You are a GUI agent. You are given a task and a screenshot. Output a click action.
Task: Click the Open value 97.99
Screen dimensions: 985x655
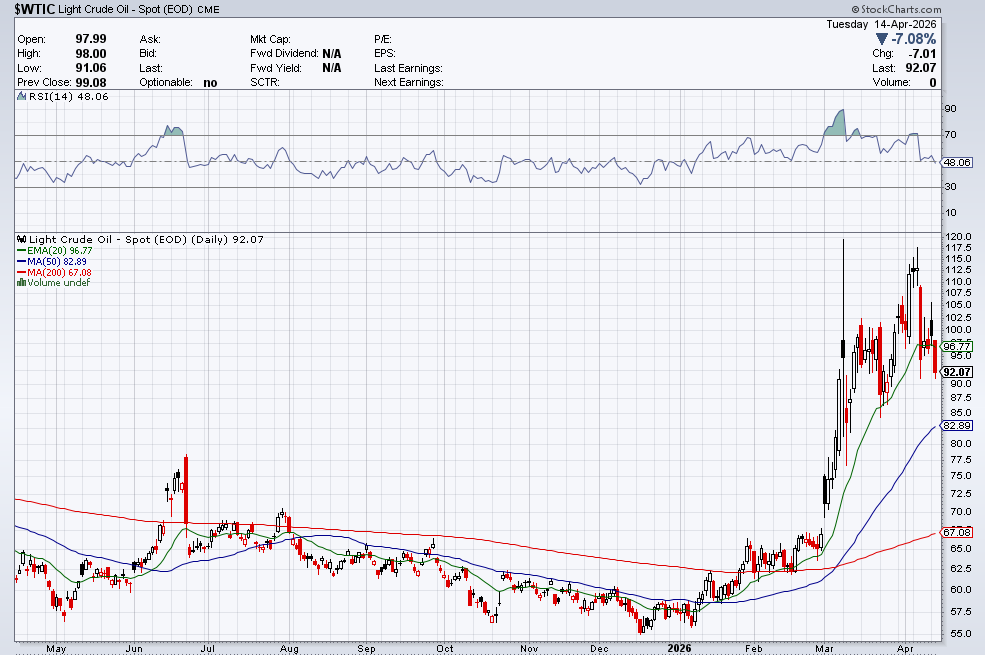point(91,39)
